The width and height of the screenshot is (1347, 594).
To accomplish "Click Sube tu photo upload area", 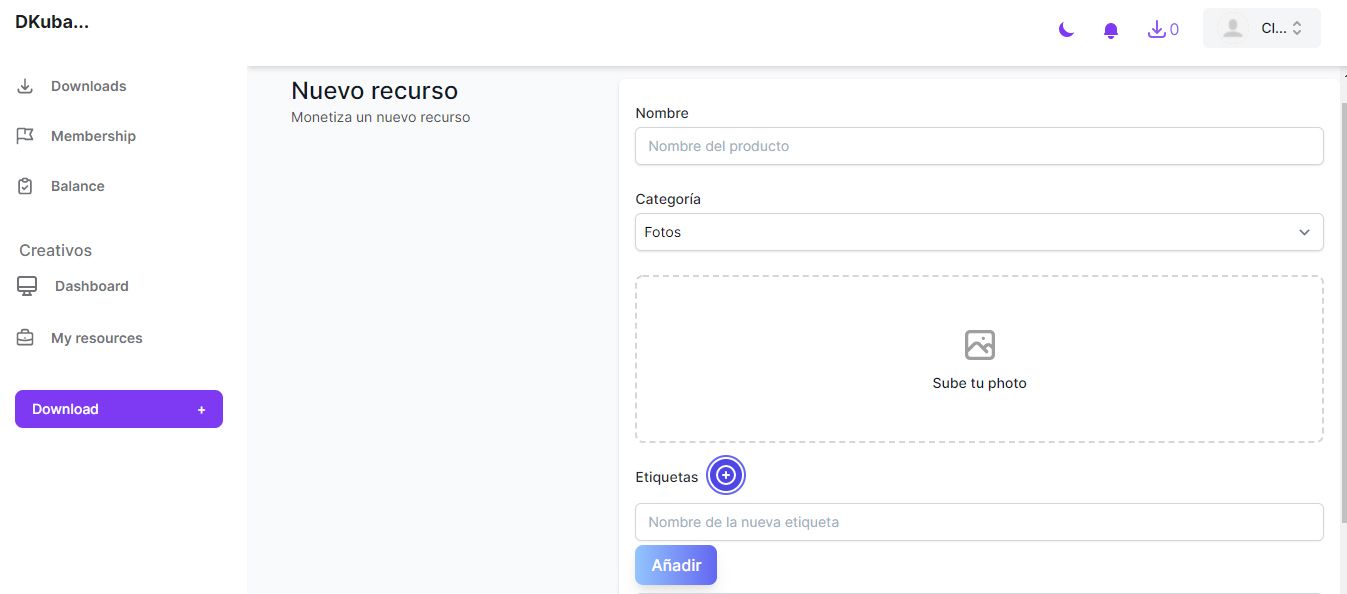I will pos(979,383).
